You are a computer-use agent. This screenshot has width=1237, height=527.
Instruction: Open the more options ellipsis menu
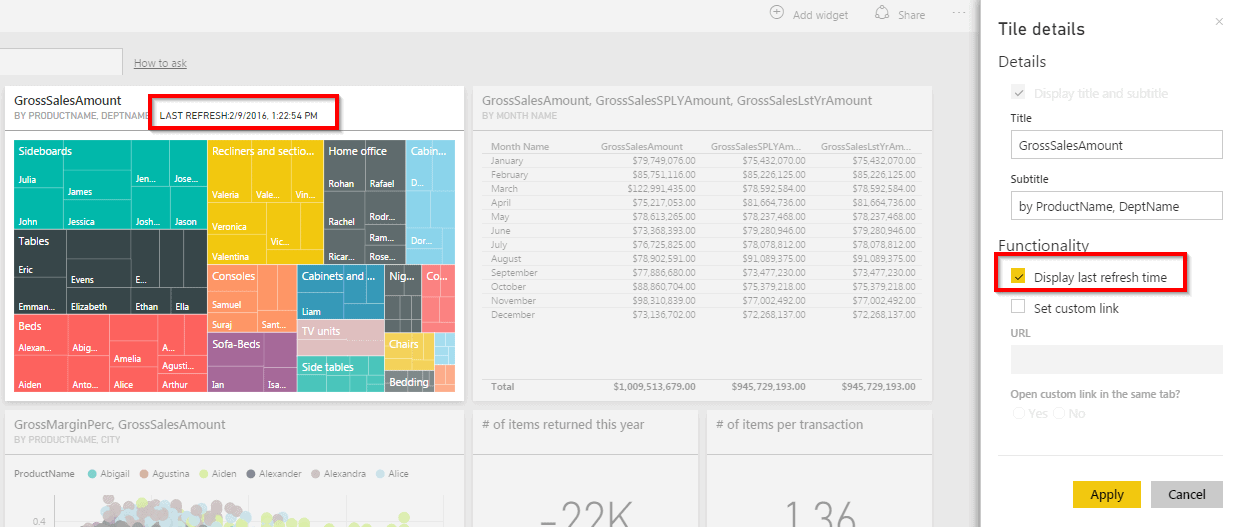tap(959, 14)
